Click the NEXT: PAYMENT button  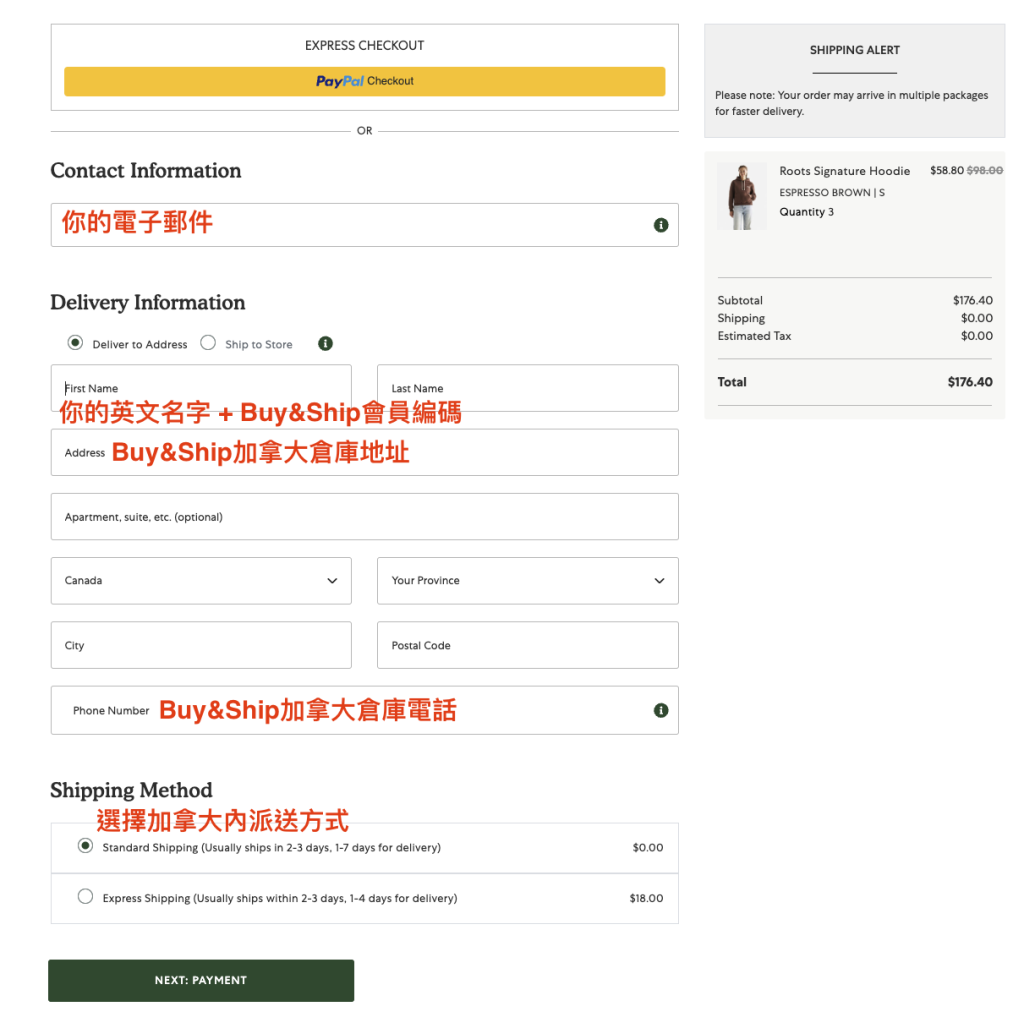[201, 980]
